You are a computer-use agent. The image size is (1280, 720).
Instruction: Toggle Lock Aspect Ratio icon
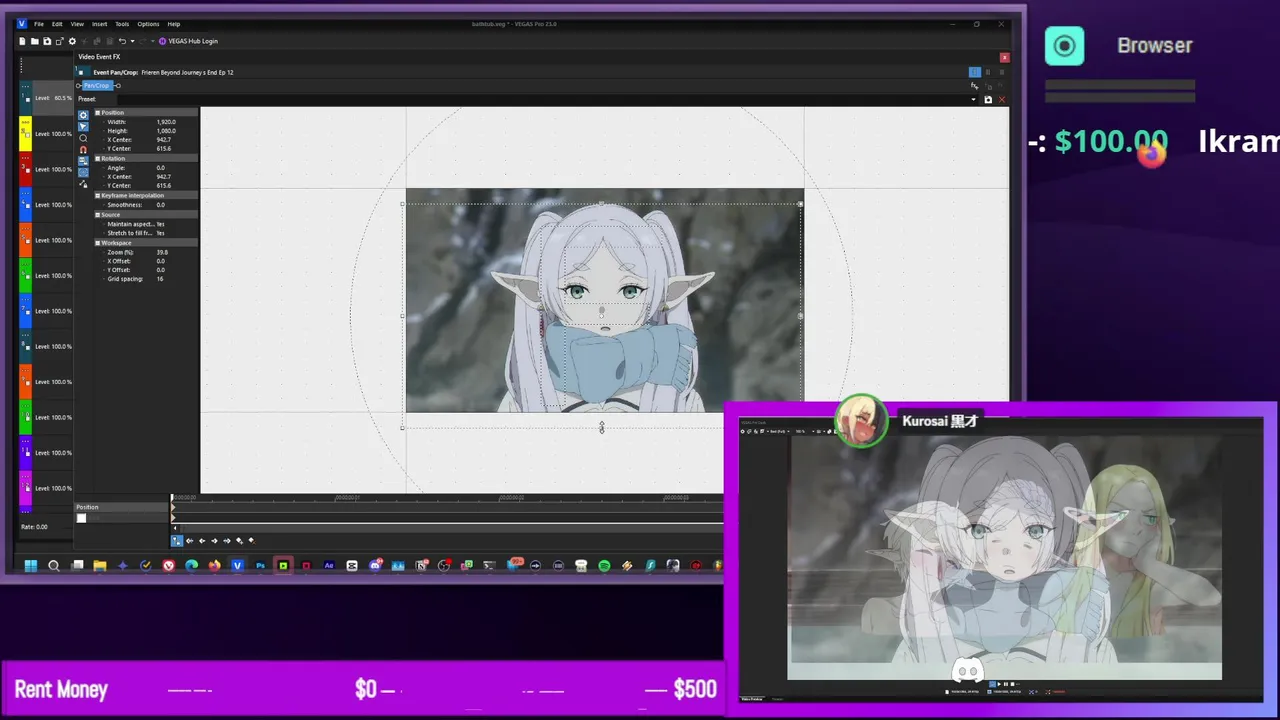pos(83,160)
